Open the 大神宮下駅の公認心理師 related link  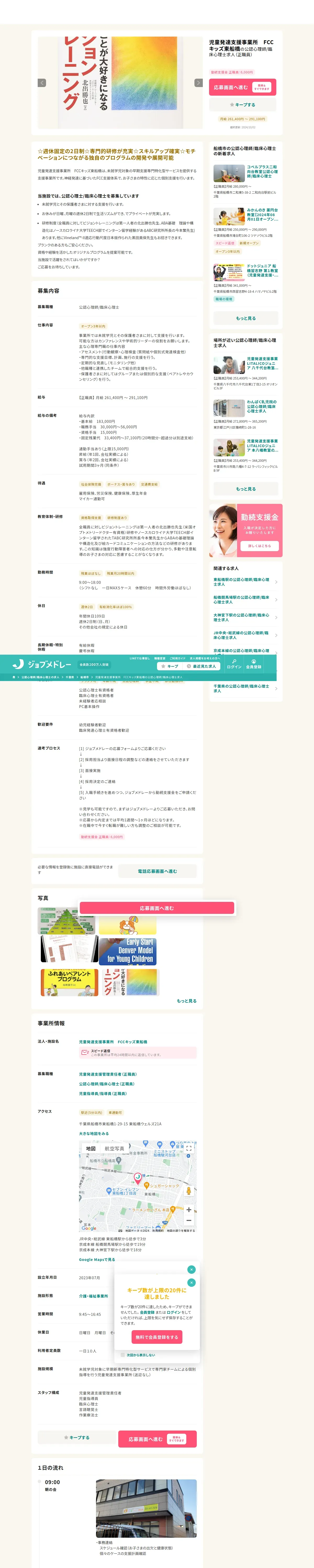pos(245,617)
